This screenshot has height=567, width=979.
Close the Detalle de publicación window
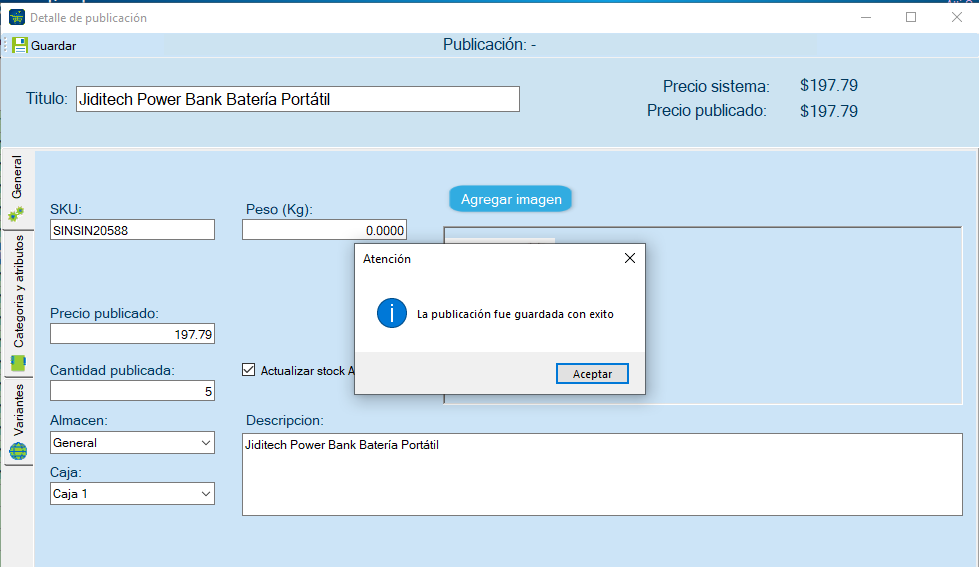(957, 17)
